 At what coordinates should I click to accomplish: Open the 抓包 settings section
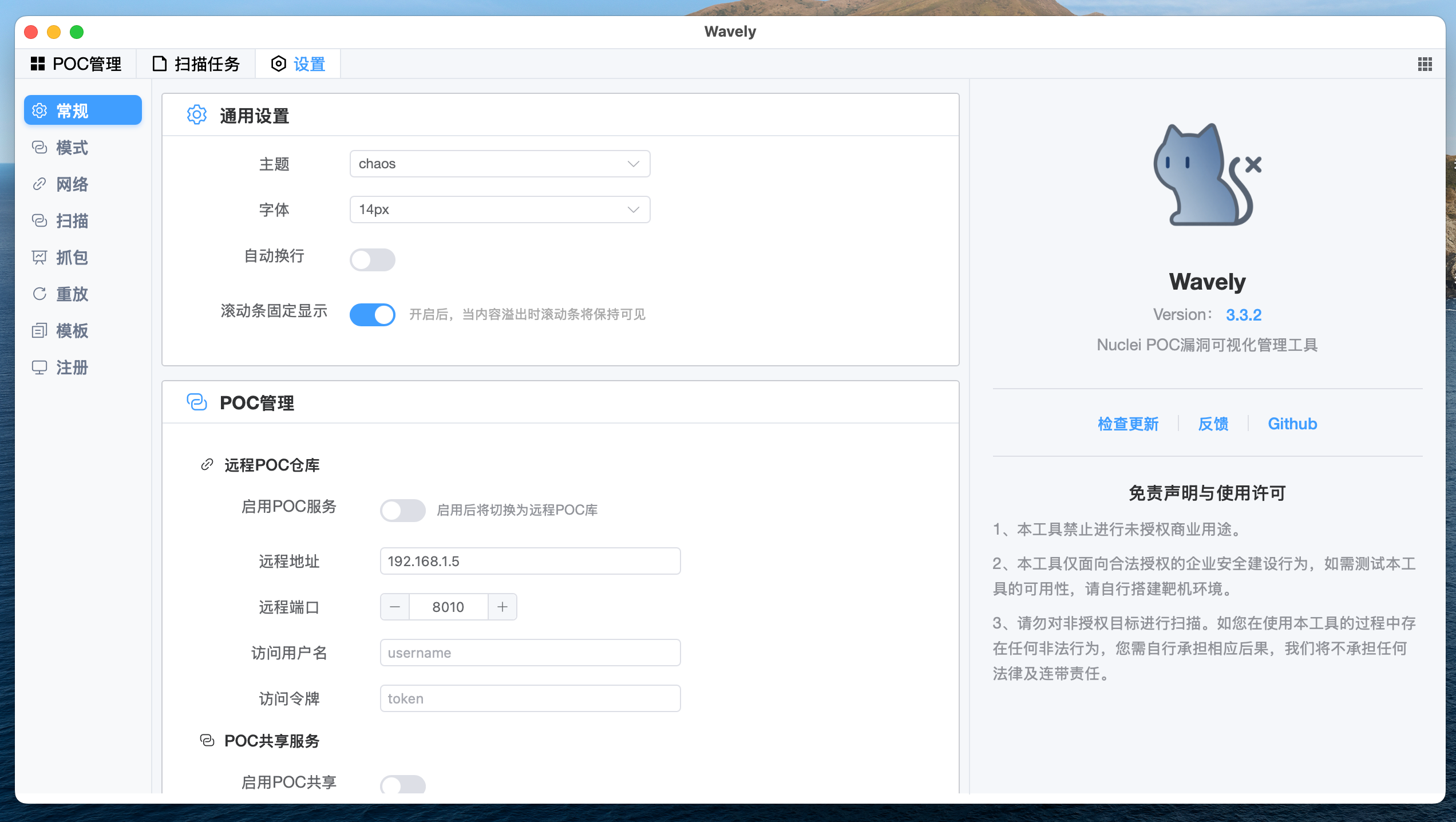[83, 257]
